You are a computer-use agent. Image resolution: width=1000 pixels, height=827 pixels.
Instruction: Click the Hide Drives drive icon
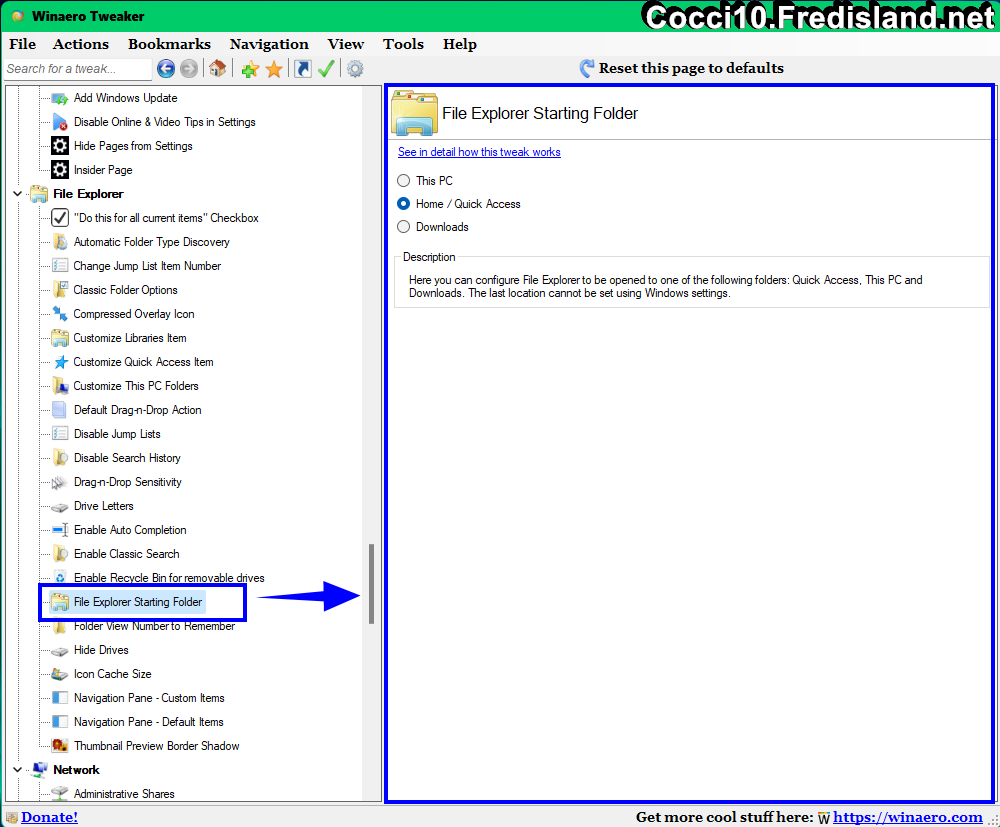coord(59,651)
